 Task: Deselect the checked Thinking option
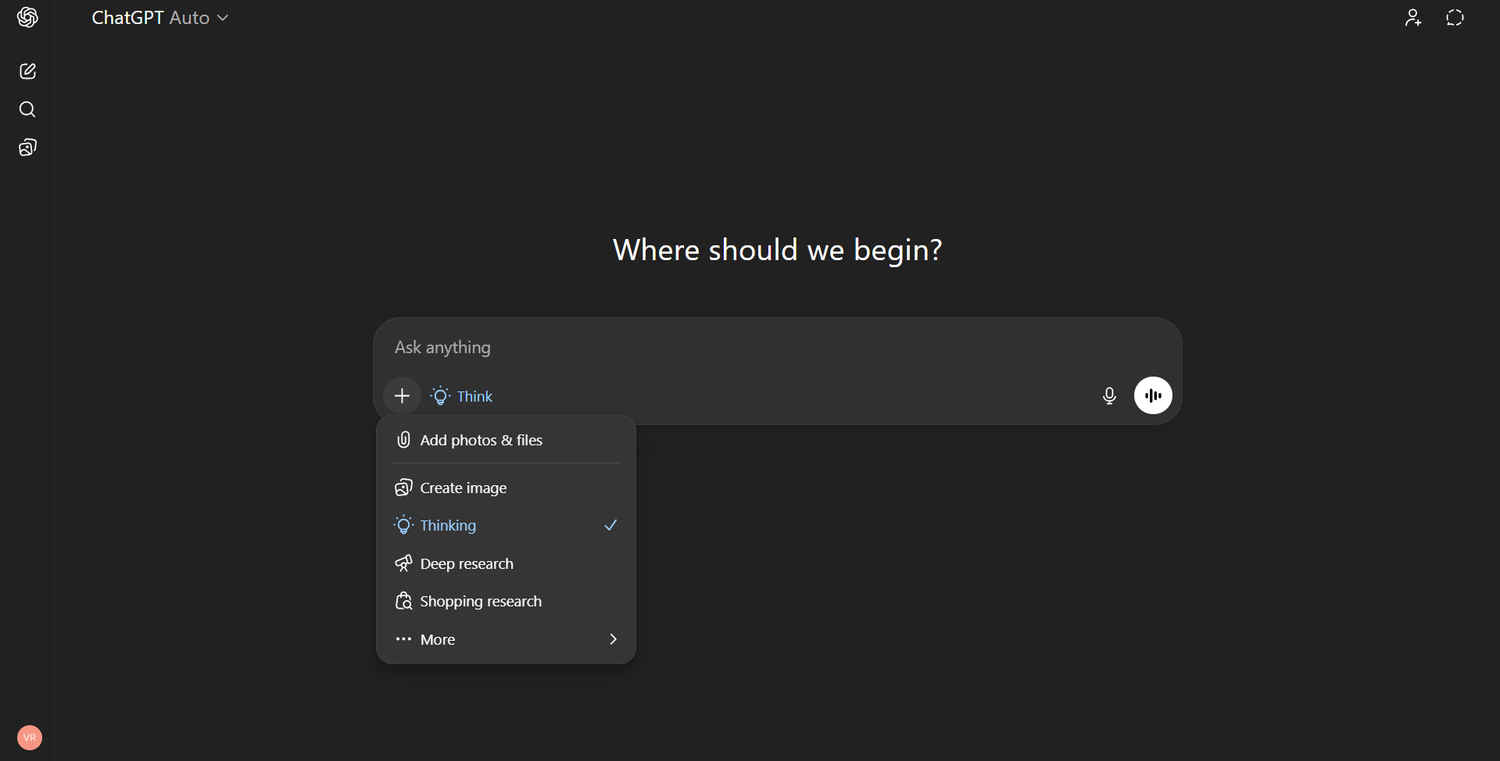505,526
